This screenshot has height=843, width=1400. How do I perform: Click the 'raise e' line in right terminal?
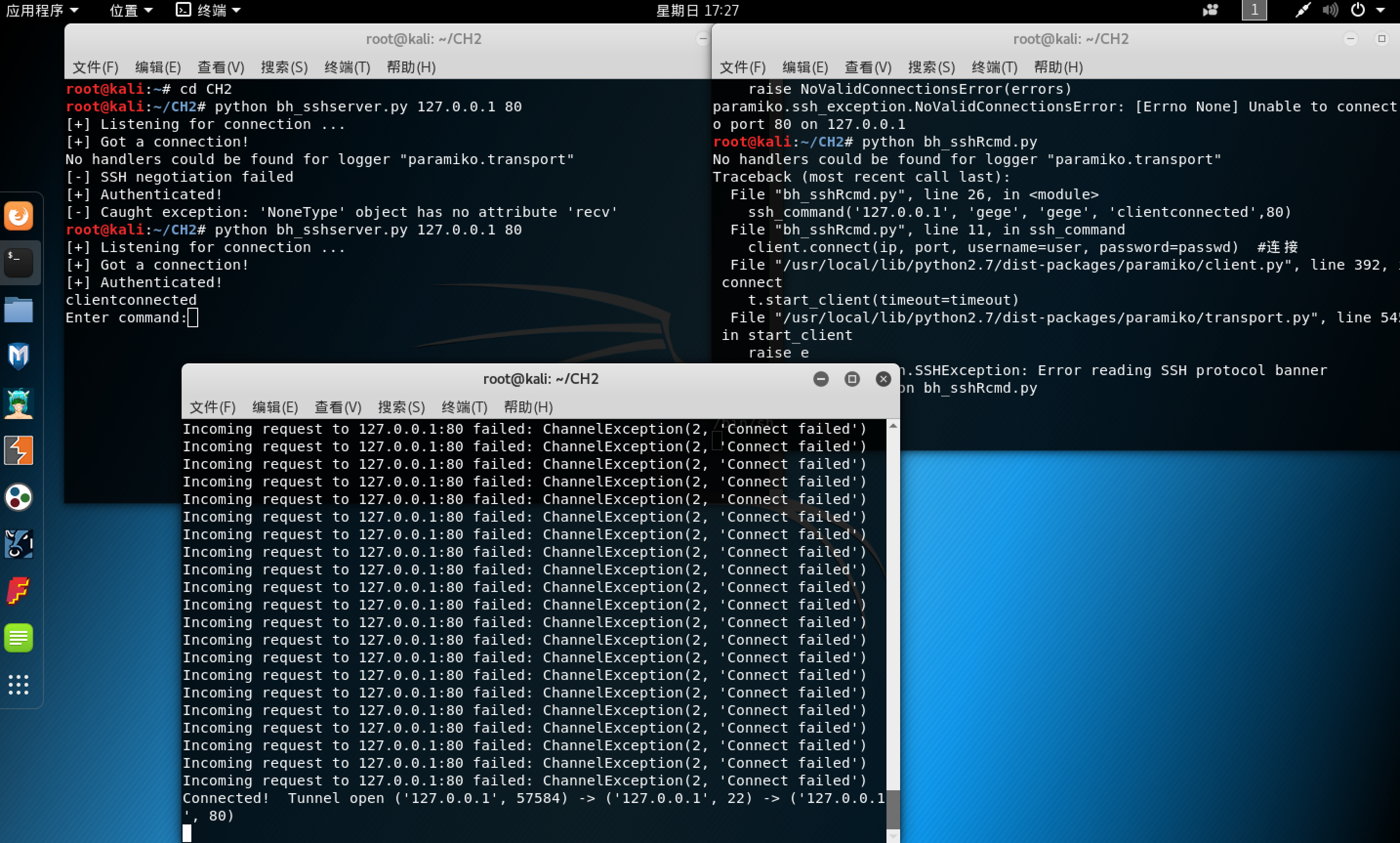pos(778,353)
